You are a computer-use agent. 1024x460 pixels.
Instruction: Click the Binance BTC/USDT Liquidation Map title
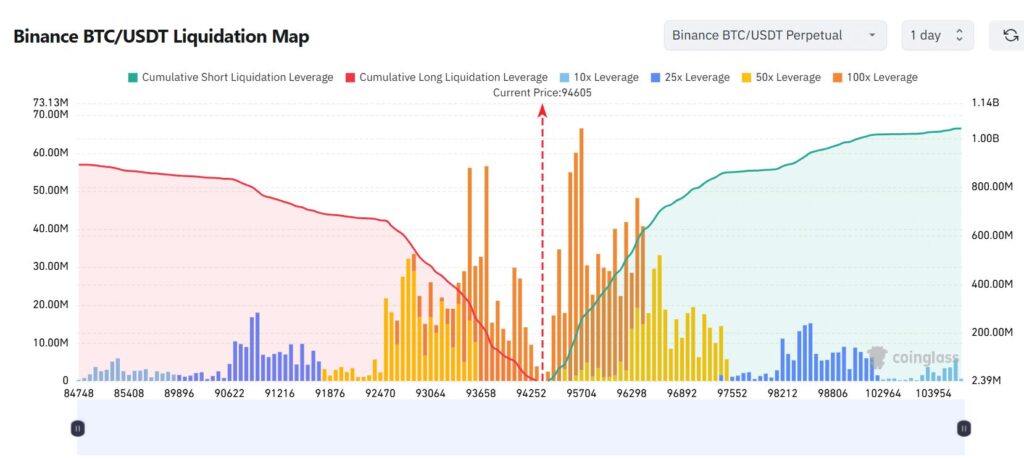point(161,36)
